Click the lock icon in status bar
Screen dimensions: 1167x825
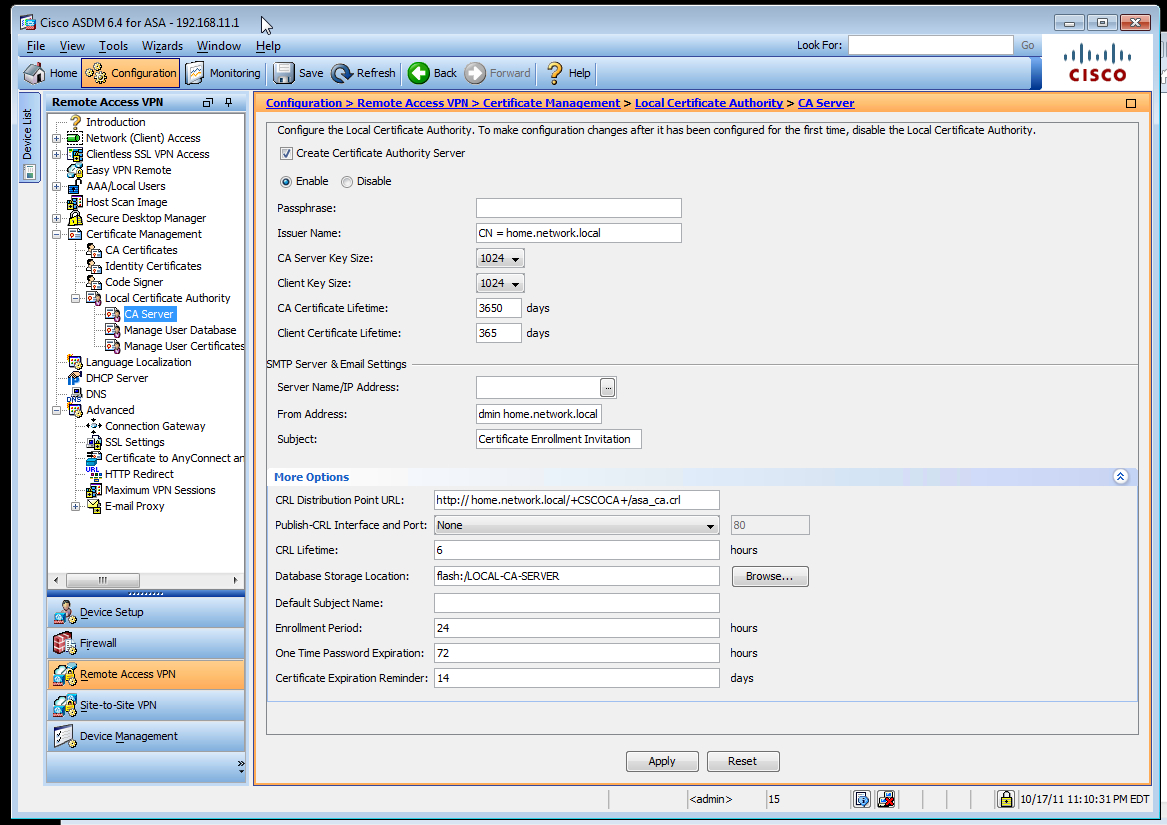(x=1005, y=799)
